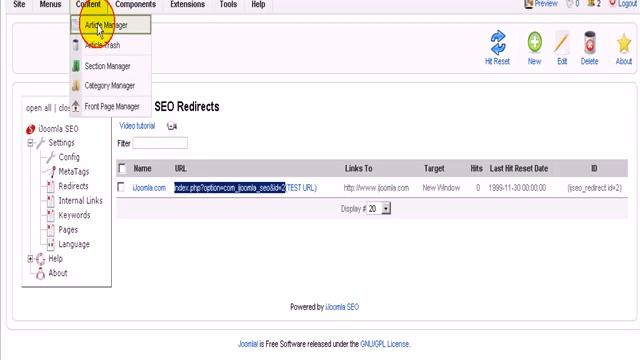Click the green New icon
The image size is (640, 360).
tap(534, 42)
